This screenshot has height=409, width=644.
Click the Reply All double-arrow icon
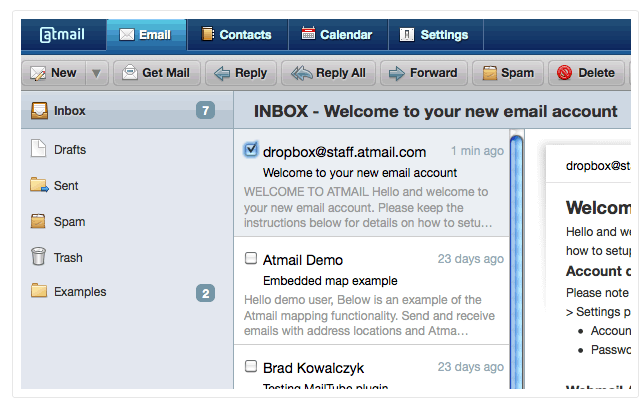pos(301,73)
